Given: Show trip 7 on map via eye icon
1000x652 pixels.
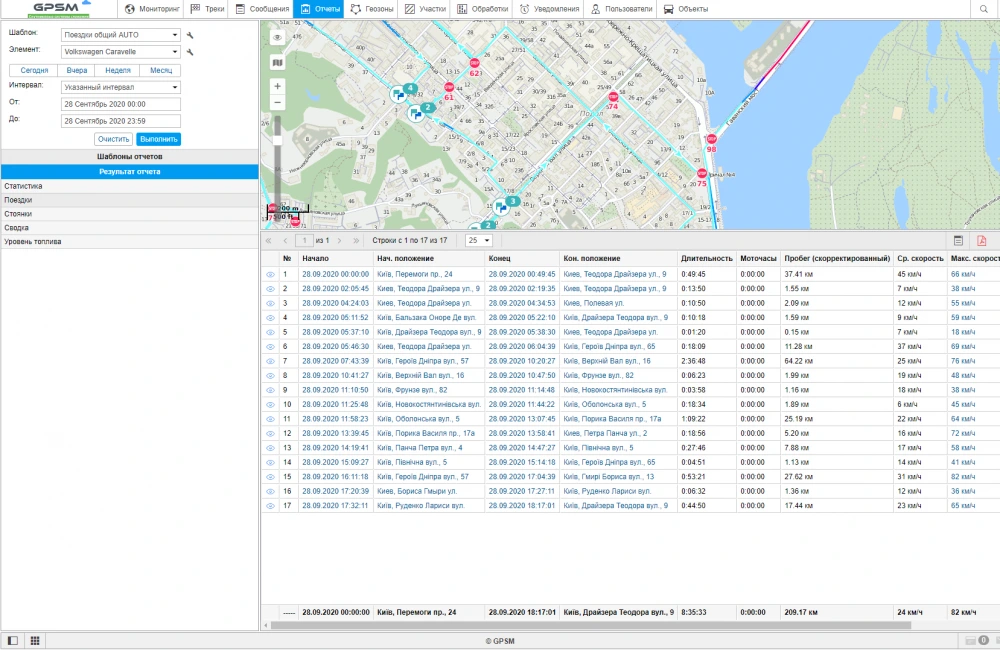Looking at the screenshot, I should point(270,361).
